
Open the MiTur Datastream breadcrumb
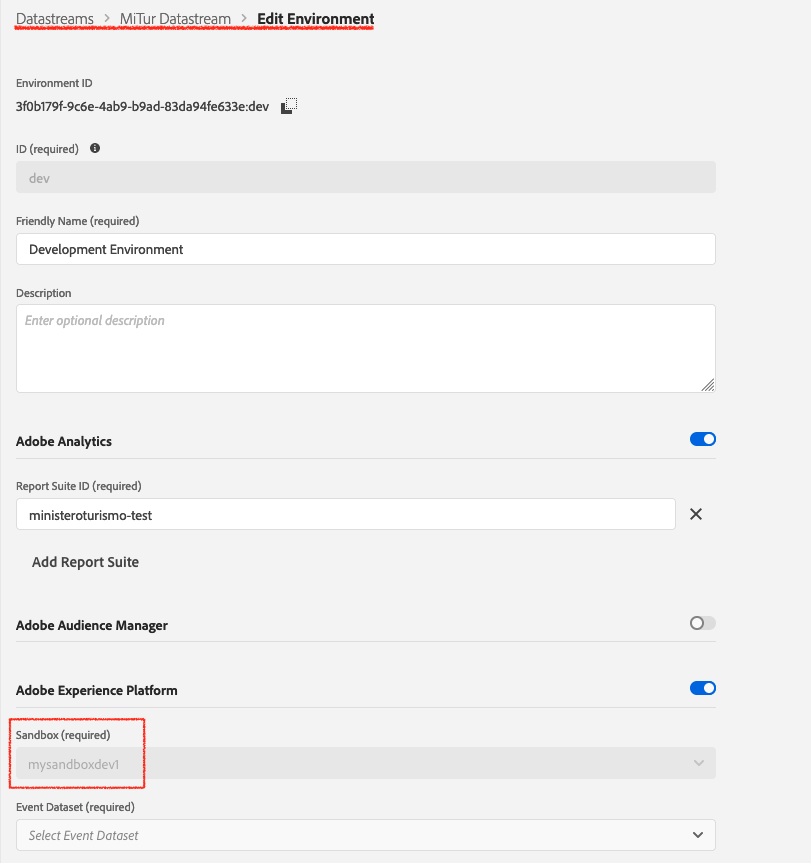(x=175, y=18)
